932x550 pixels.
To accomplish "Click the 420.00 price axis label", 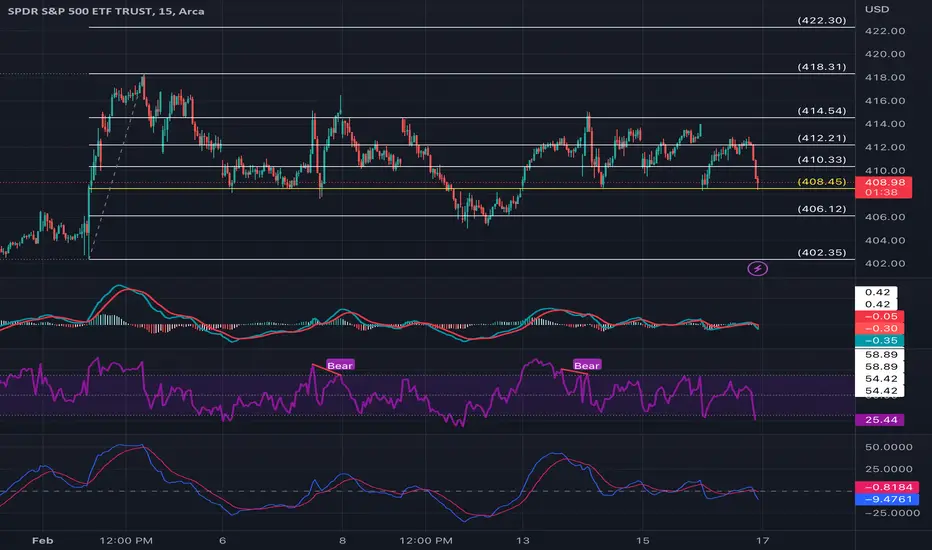I will point(885,54).
